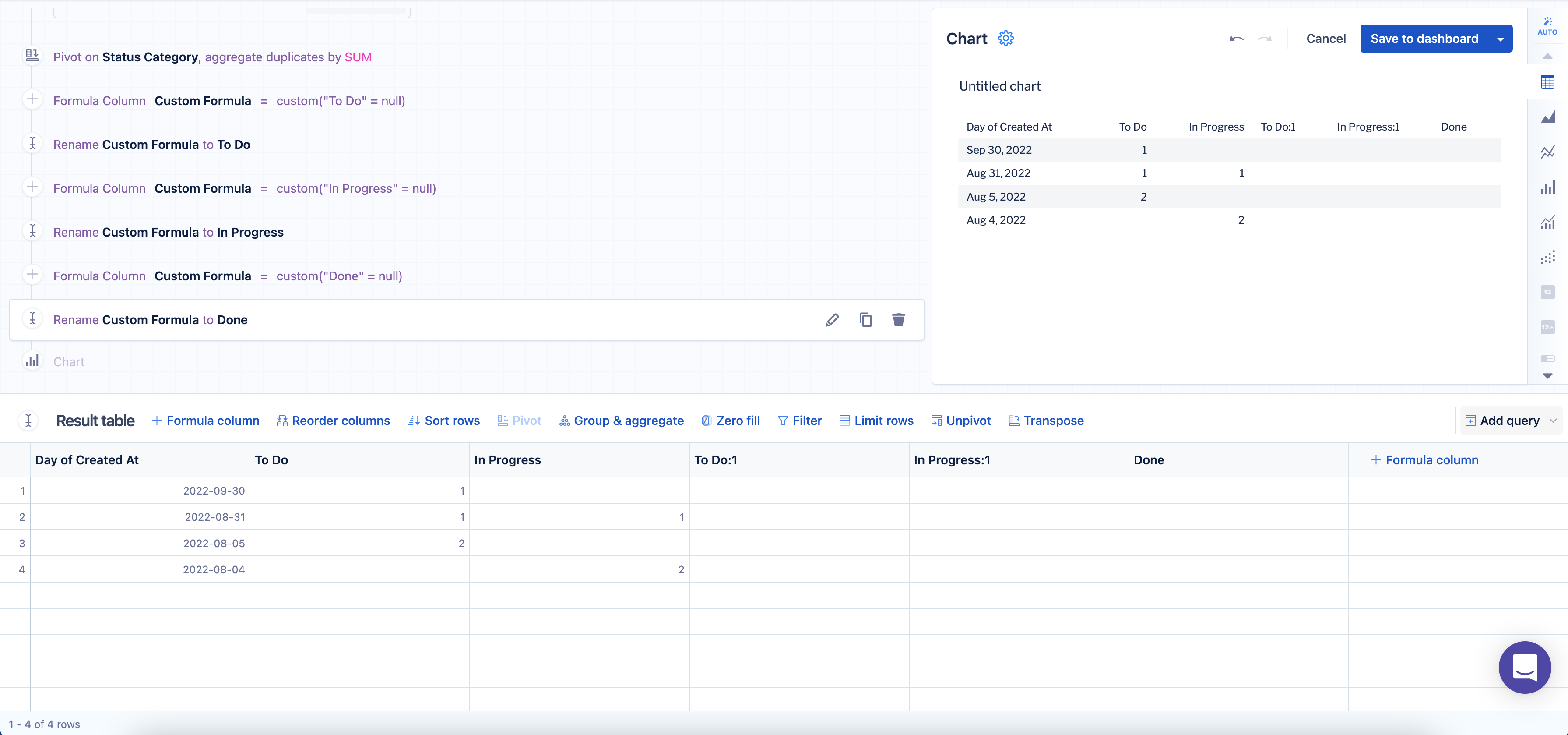Select the area chart type icon
The width and height of the screenshot is (1568, 735).
coord(1547,117)
